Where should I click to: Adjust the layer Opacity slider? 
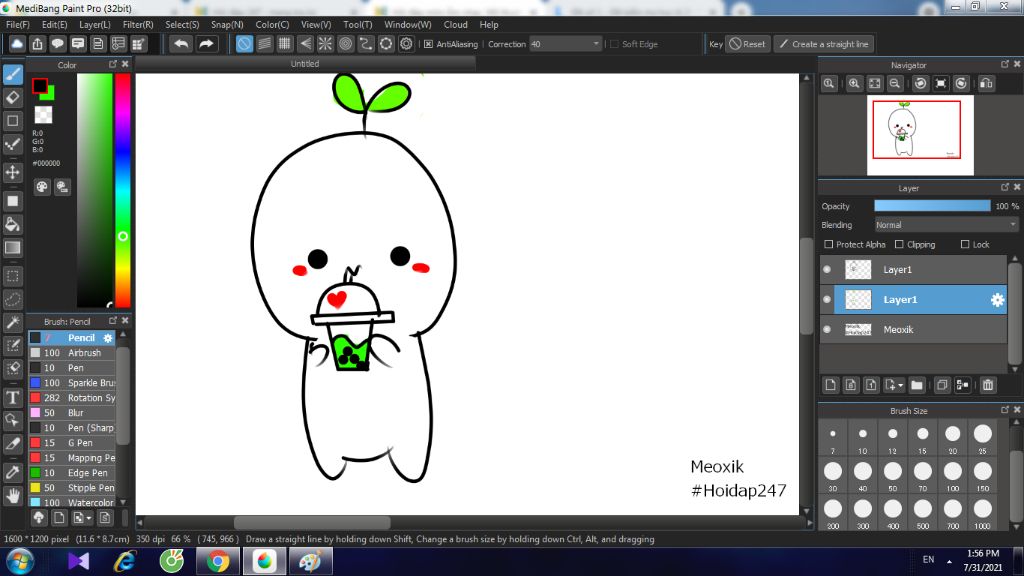coord(932,206)
